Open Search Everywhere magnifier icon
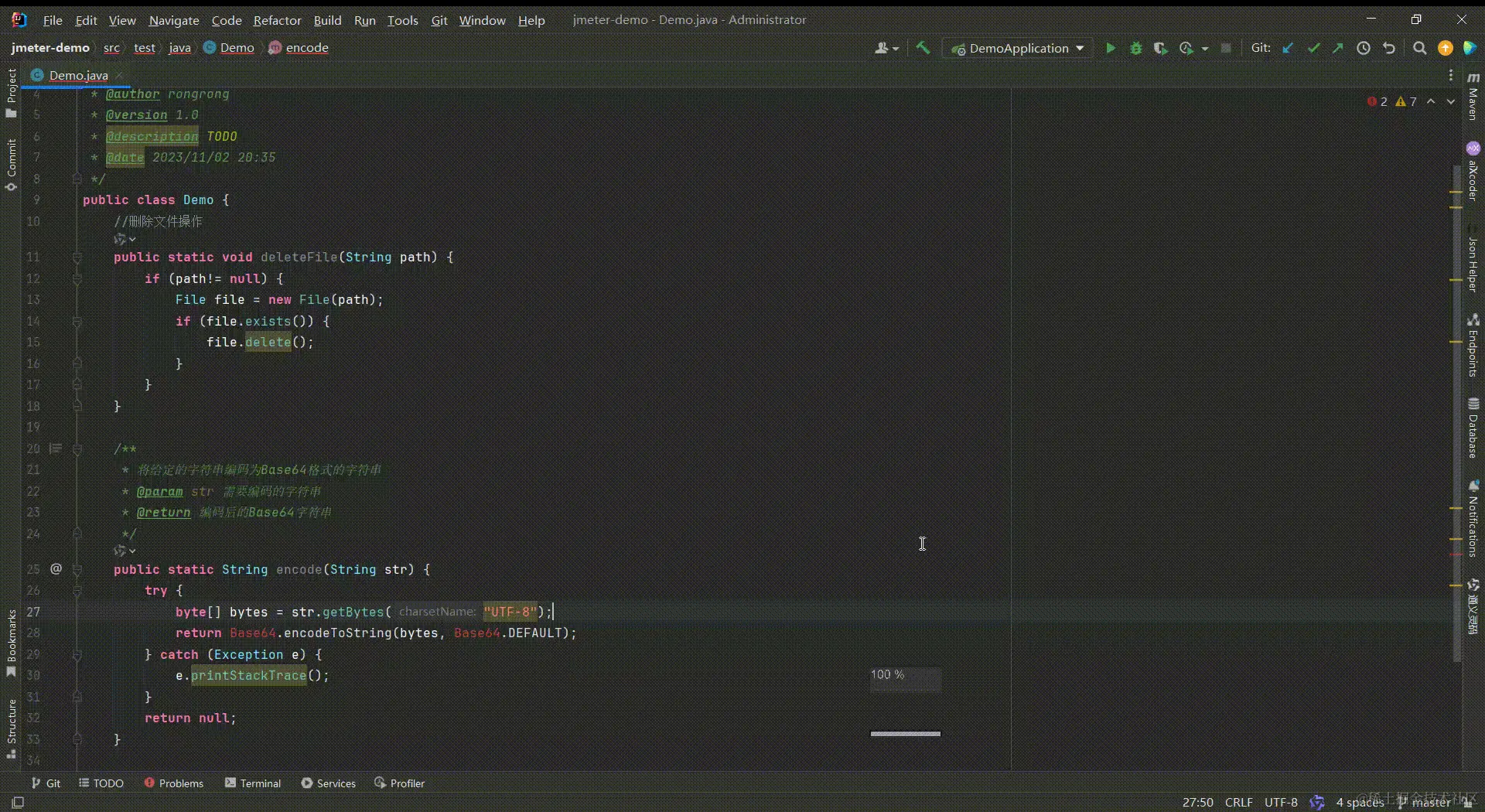Image resolution: width=1485 pixels, height=812 pixels. coord(1419,48)
